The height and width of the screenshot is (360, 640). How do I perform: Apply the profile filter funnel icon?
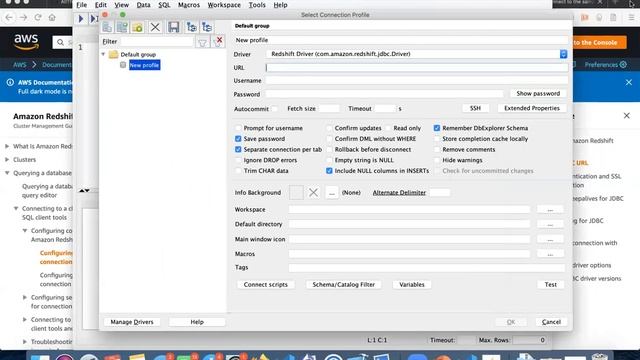pos(202,42)
